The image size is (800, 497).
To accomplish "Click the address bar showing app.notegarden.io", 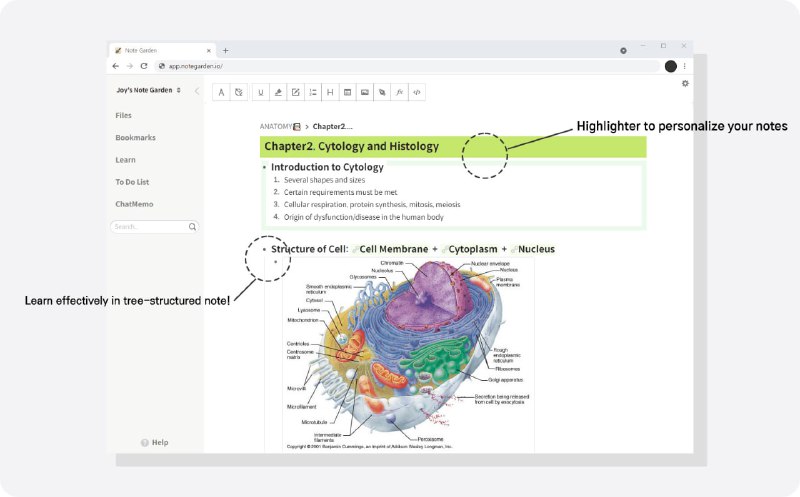I will click(x=407, y=66).
